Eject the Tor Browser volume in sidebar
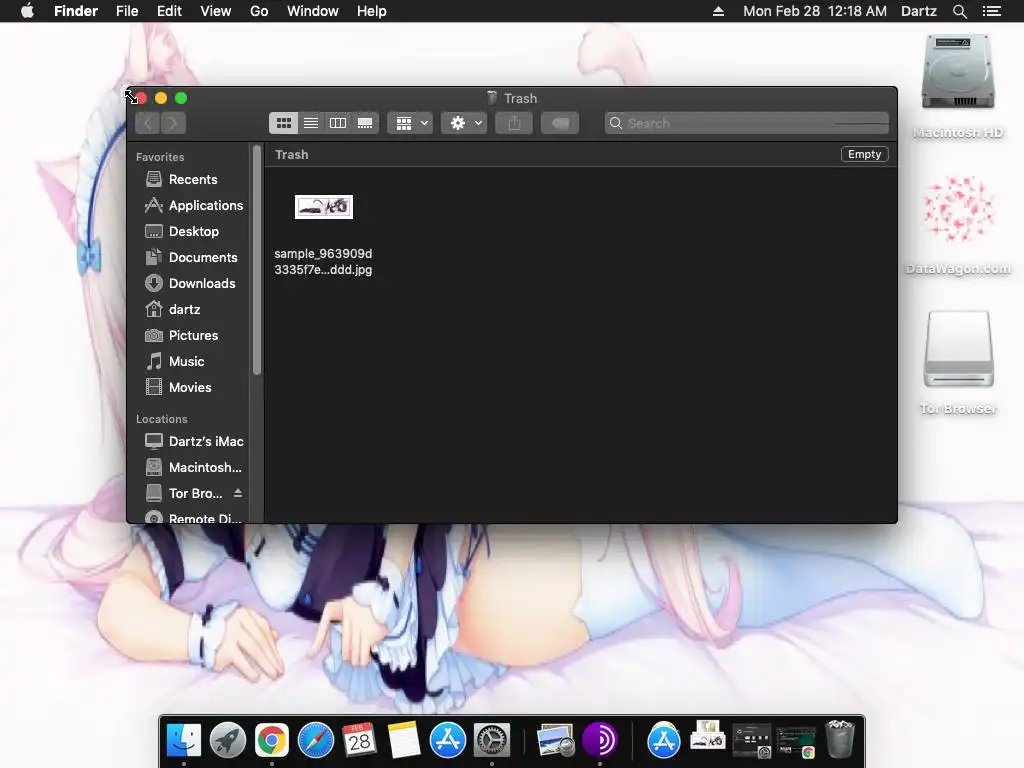 coord(238,493)
